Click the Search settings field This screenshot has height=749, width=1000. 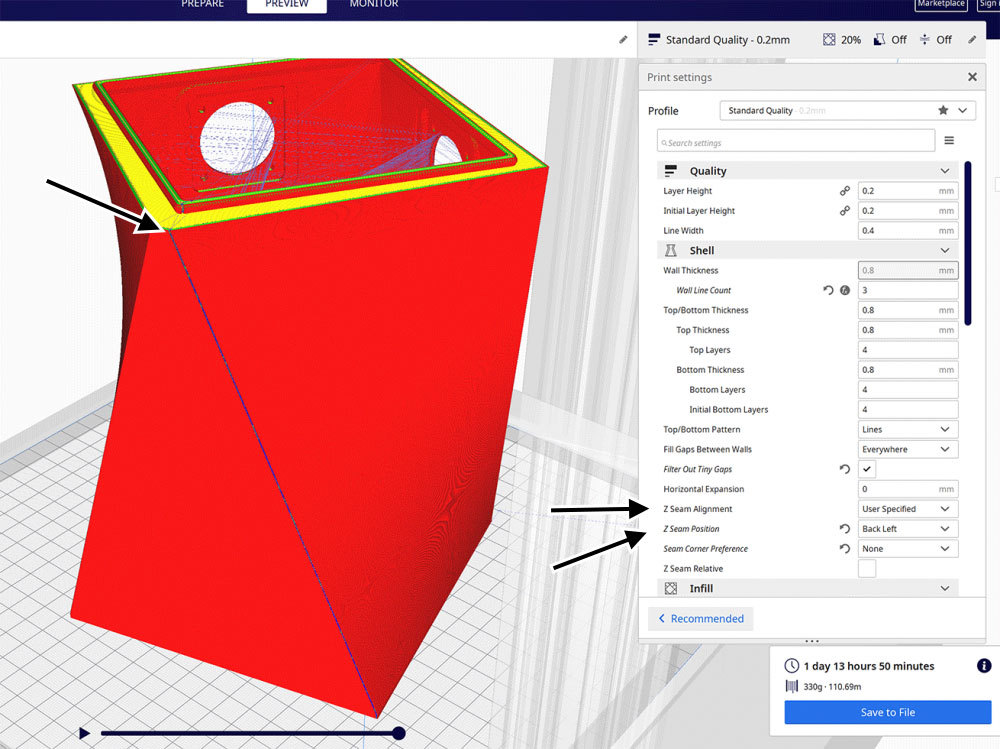(796, 140)
